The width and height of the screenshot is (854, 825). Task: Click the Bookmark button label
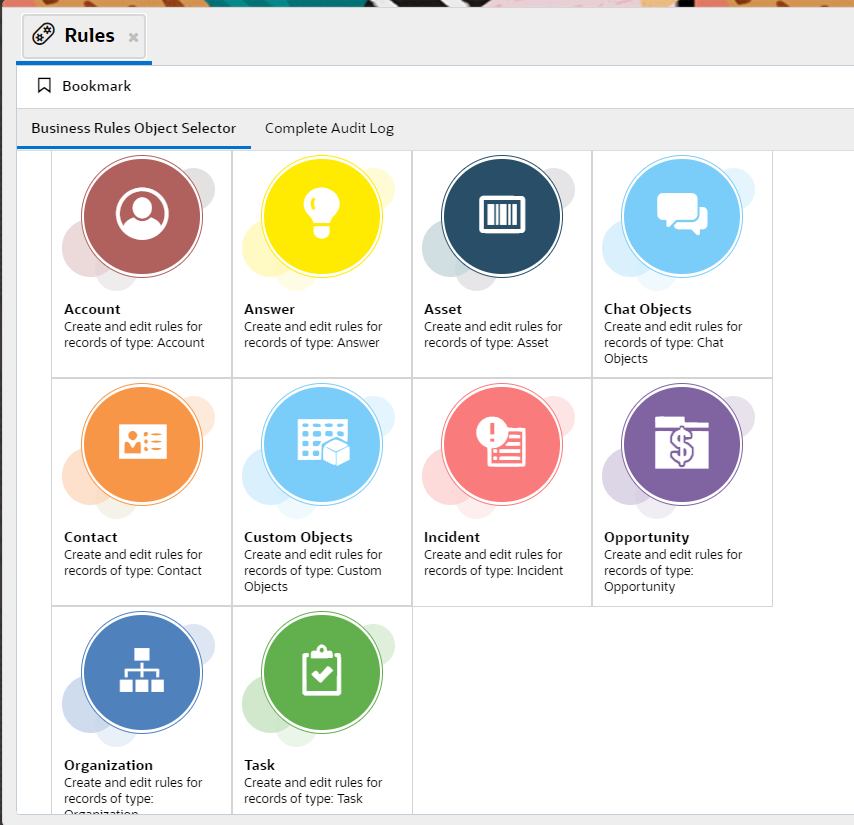[96, 86]
